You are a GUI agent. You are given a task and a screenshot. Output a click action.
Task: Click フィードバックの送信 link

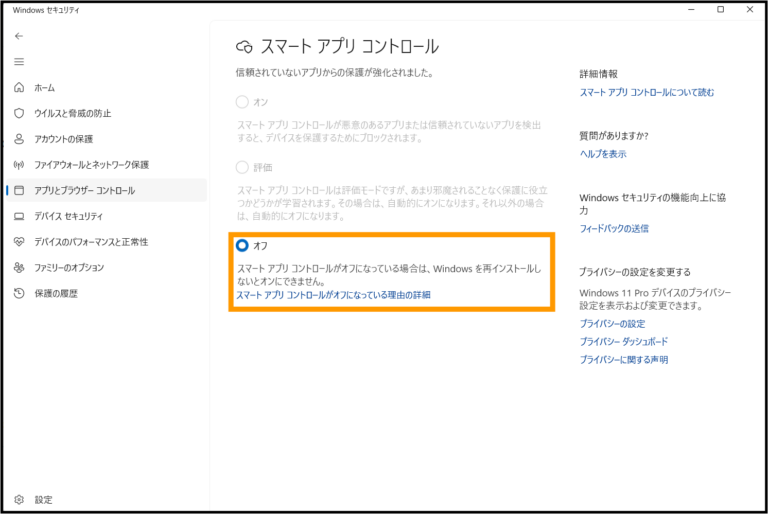tap(614, 228)
